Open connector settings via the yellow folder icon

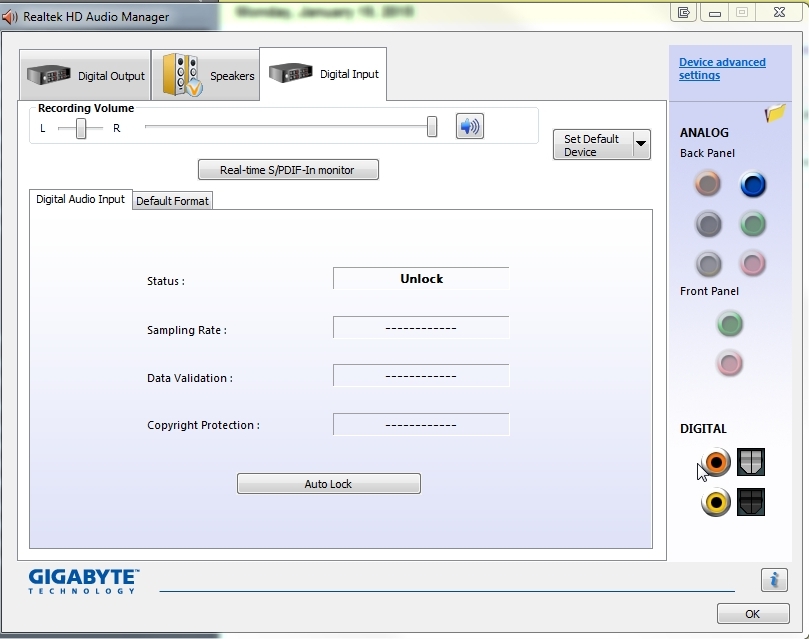tap(775, 113)
